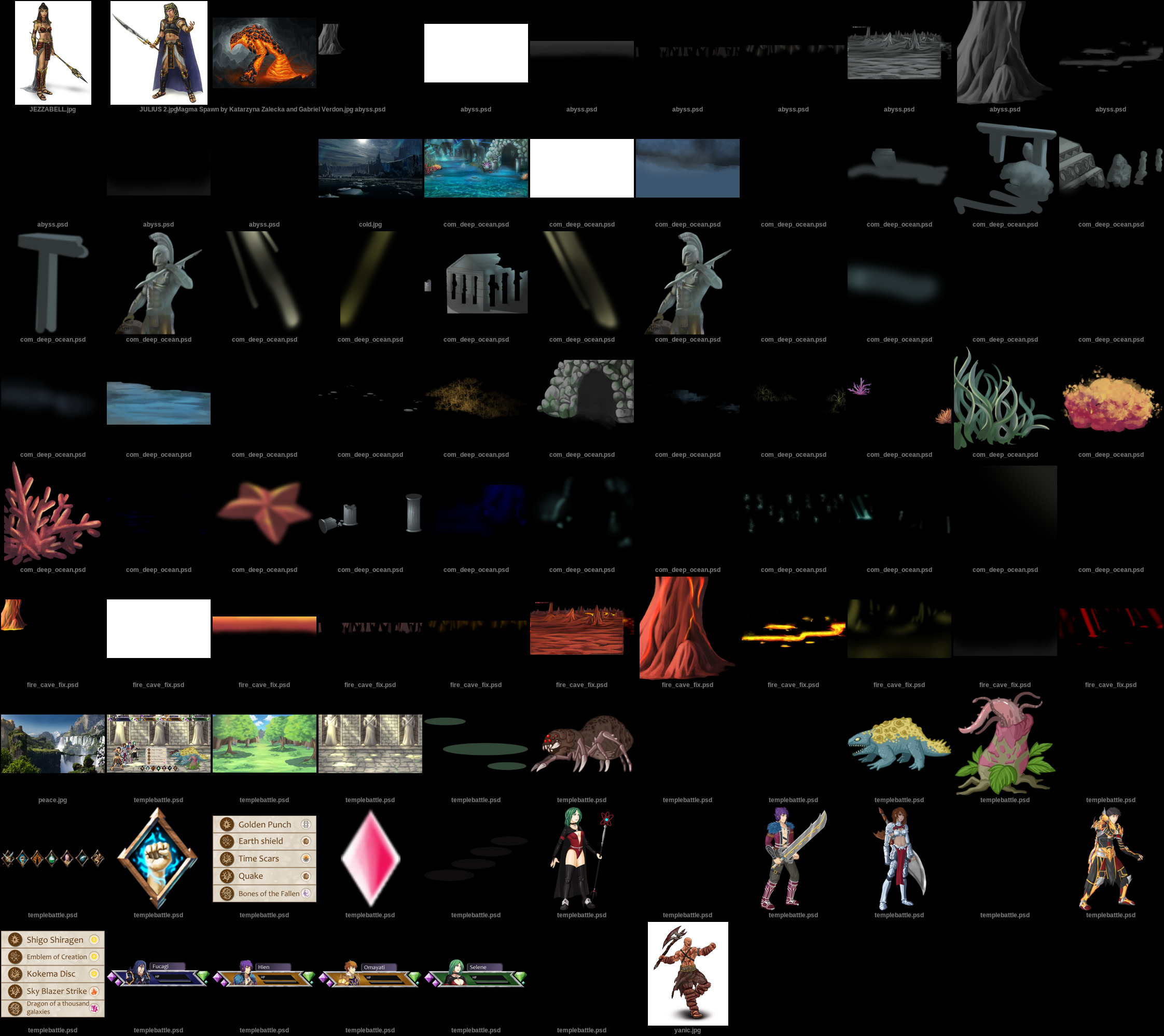1164x1036 pixels.
Task: Click the pink diamond gem icon
Action: (370, 858)
